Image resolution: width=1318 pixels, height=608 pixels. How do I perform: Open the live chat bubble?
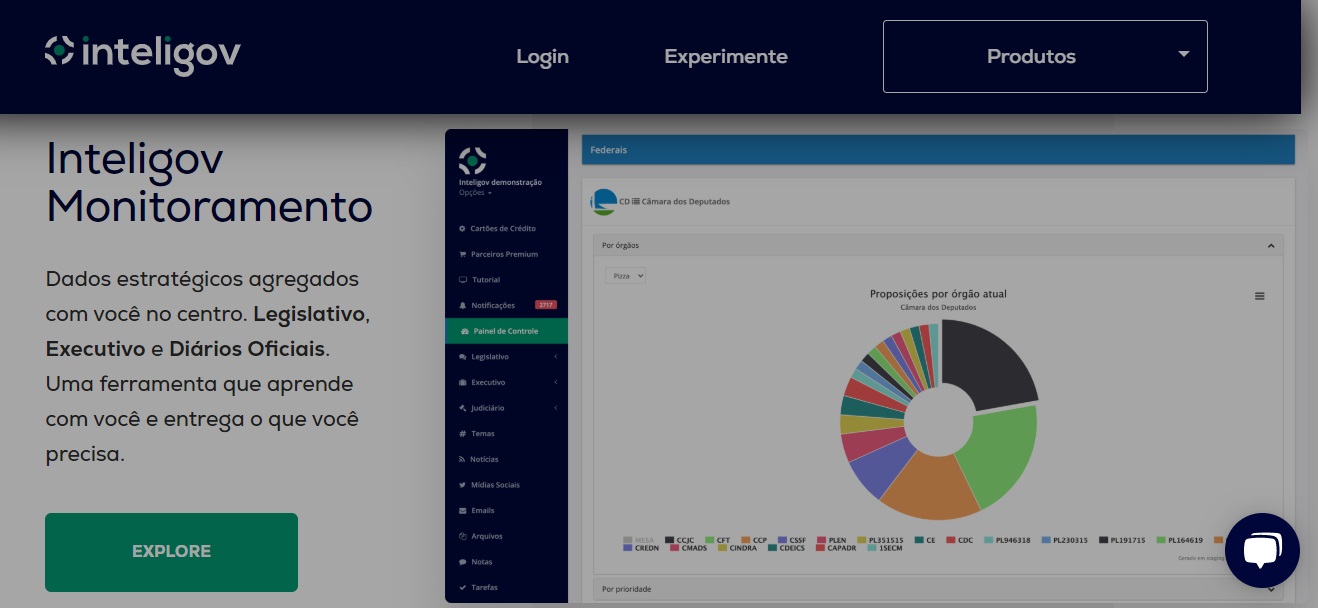1261,550
